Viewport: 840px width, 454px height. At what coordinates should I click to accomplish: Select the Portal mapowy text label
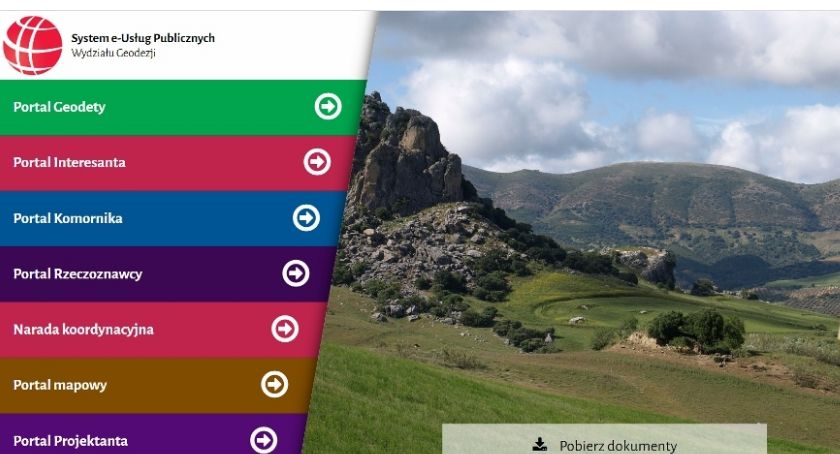click(60, 385)
